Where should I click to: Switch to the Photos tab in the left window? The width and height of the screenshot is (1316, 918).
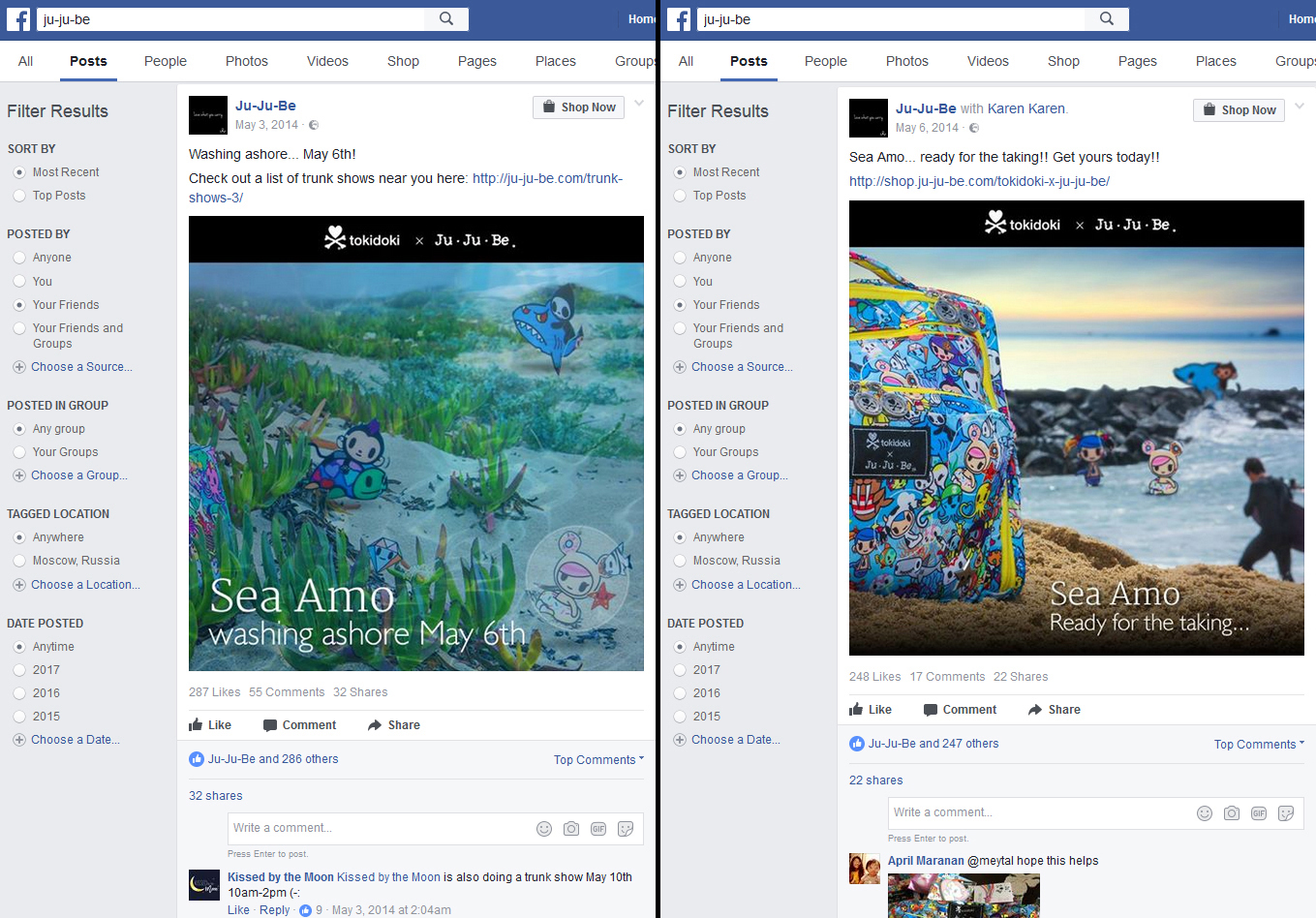pyautogui.click(x=247, y=61)
